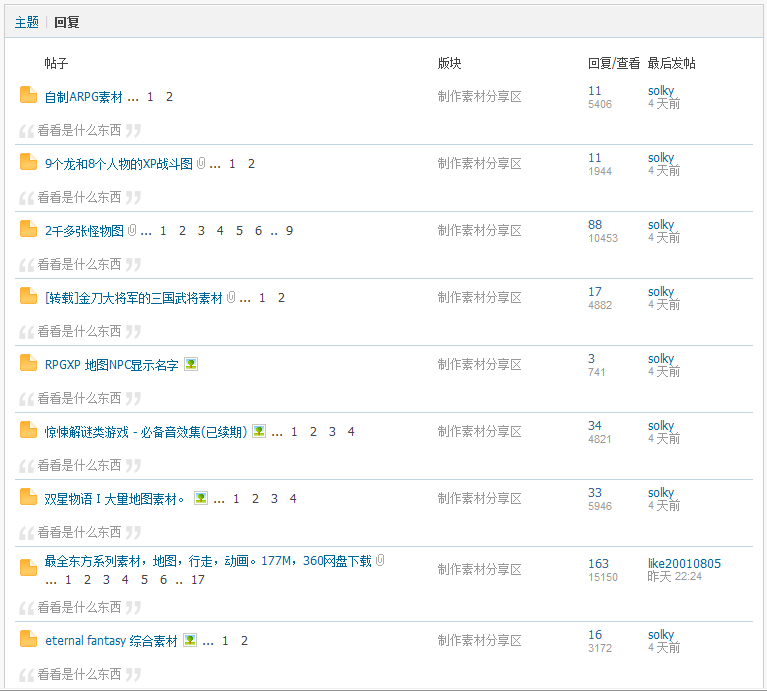
Task: Click folder icon beside eternal fantasy thread
Action: (x=28, y=639)
